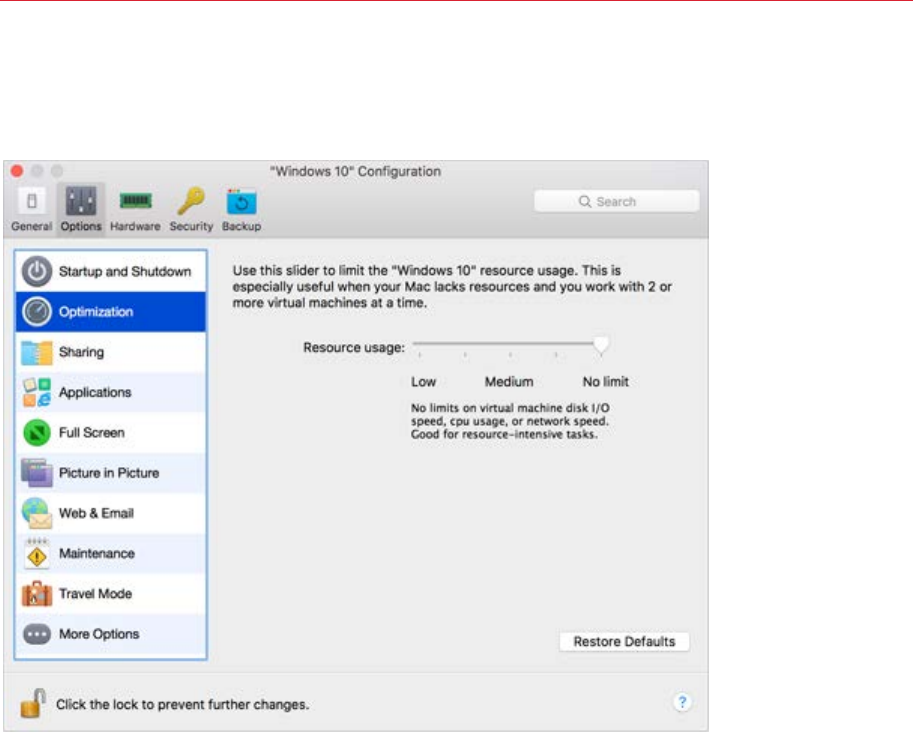The width and height of the screenshot is (913, 732).
Task: Select Startup and Shutdown in the sidebar
Action: coord(111,271)
